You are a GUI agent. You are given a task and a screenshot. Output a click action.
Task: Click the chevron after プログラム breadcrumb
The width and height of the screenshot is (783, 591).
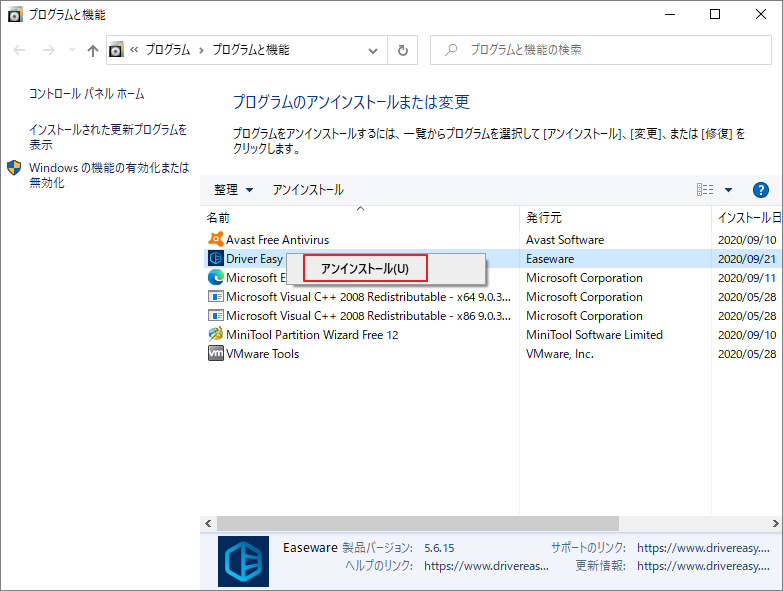[x=201, y=50]
